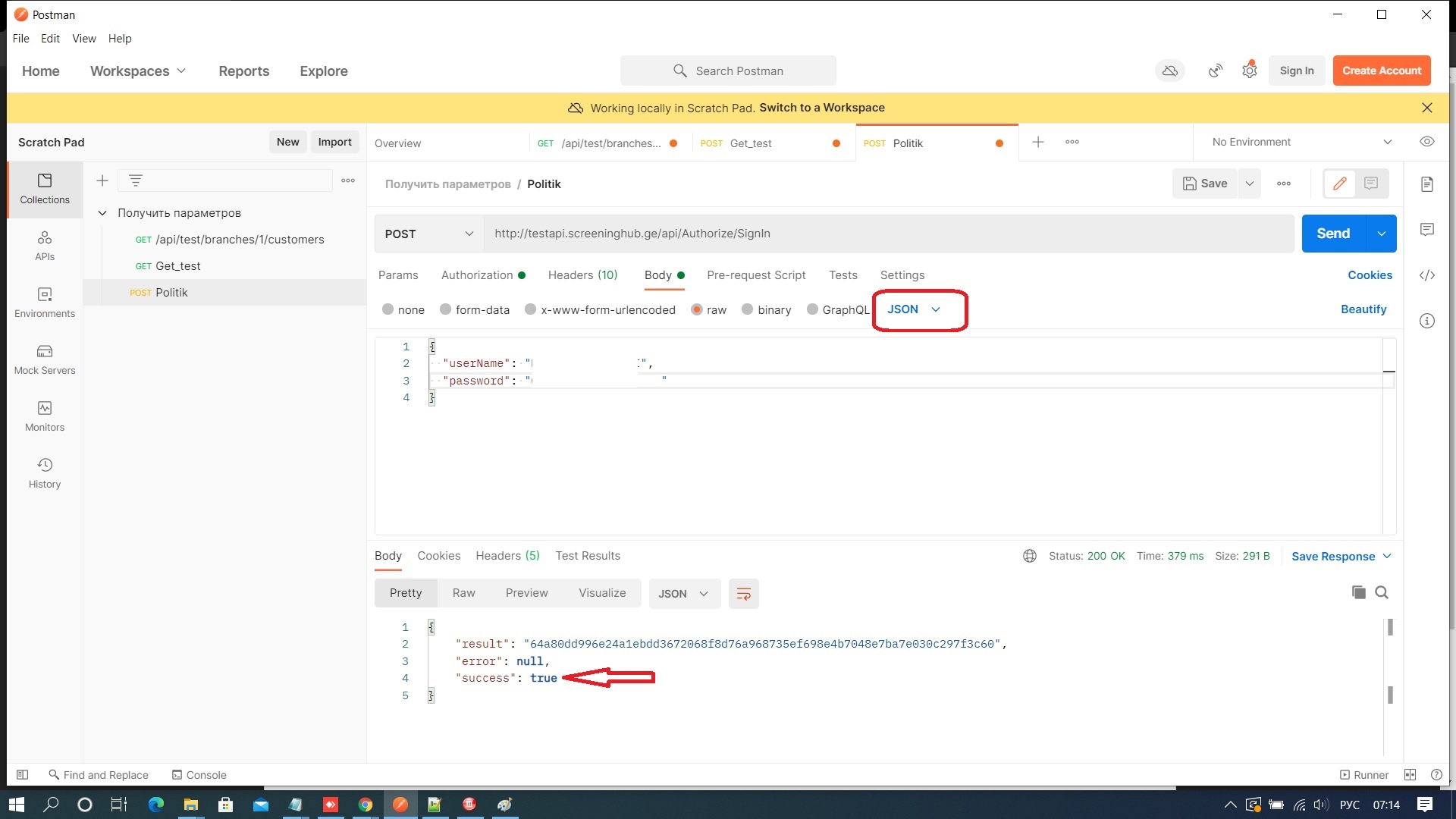The width and height of the screenshot is (1456, 819).
Task: Open the two pane view icon
Action: click(1410, 775)
